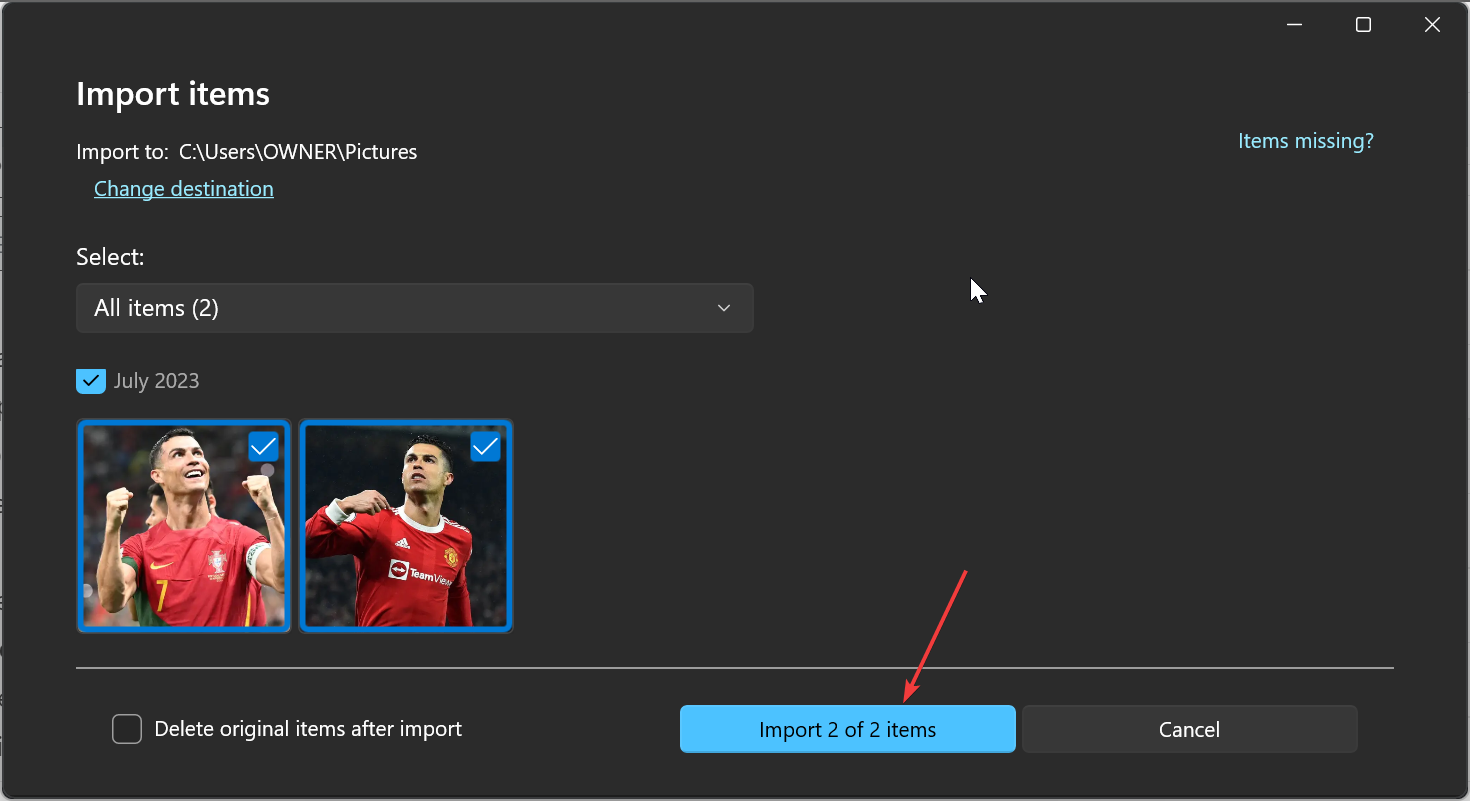The height and width of the screenshot is (801, 1470).
Task: Click the July 2023 label to toggle the group
Action: (156, 381)
